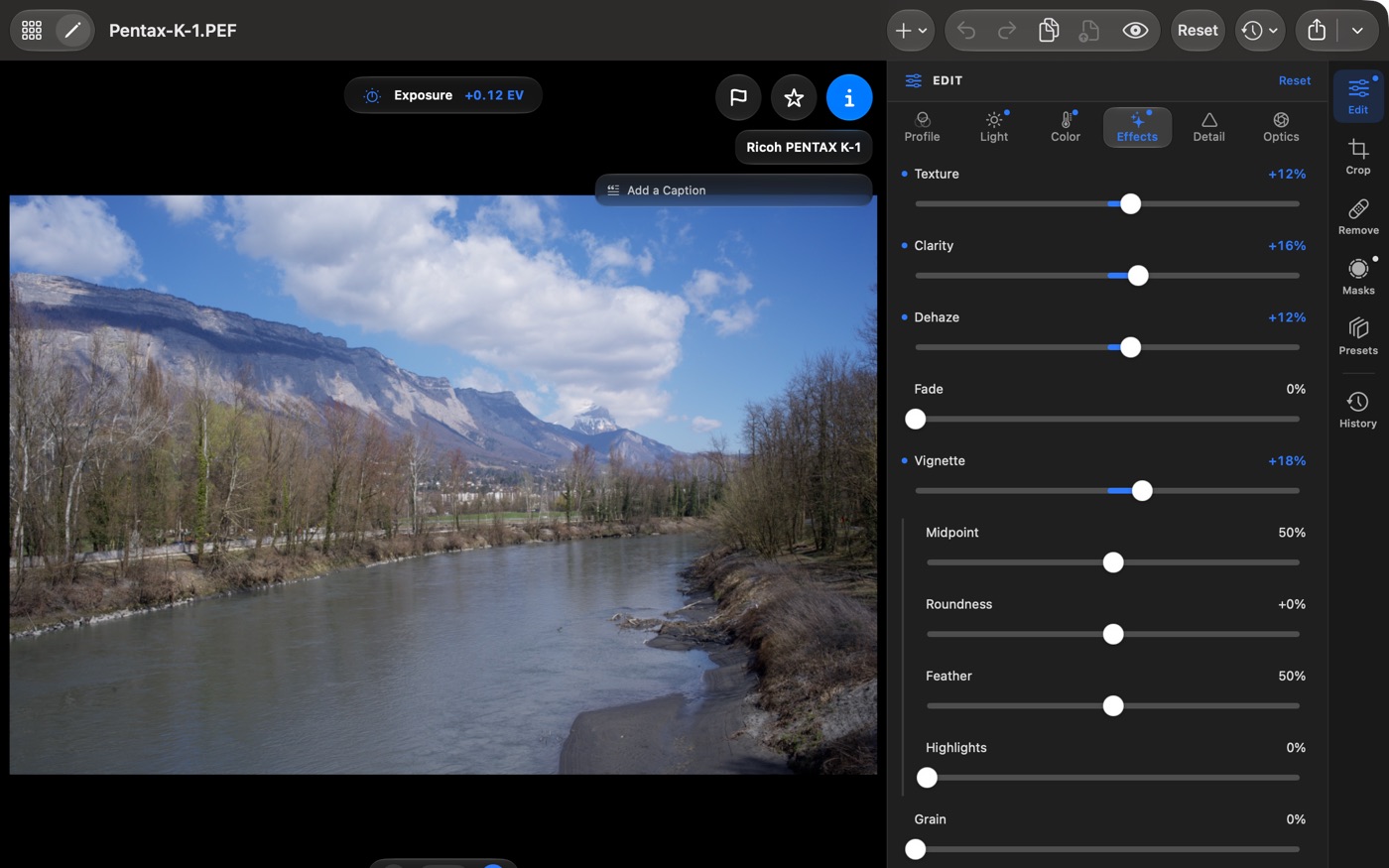
Task: Switch to the Color tab
Action: 1066,127
